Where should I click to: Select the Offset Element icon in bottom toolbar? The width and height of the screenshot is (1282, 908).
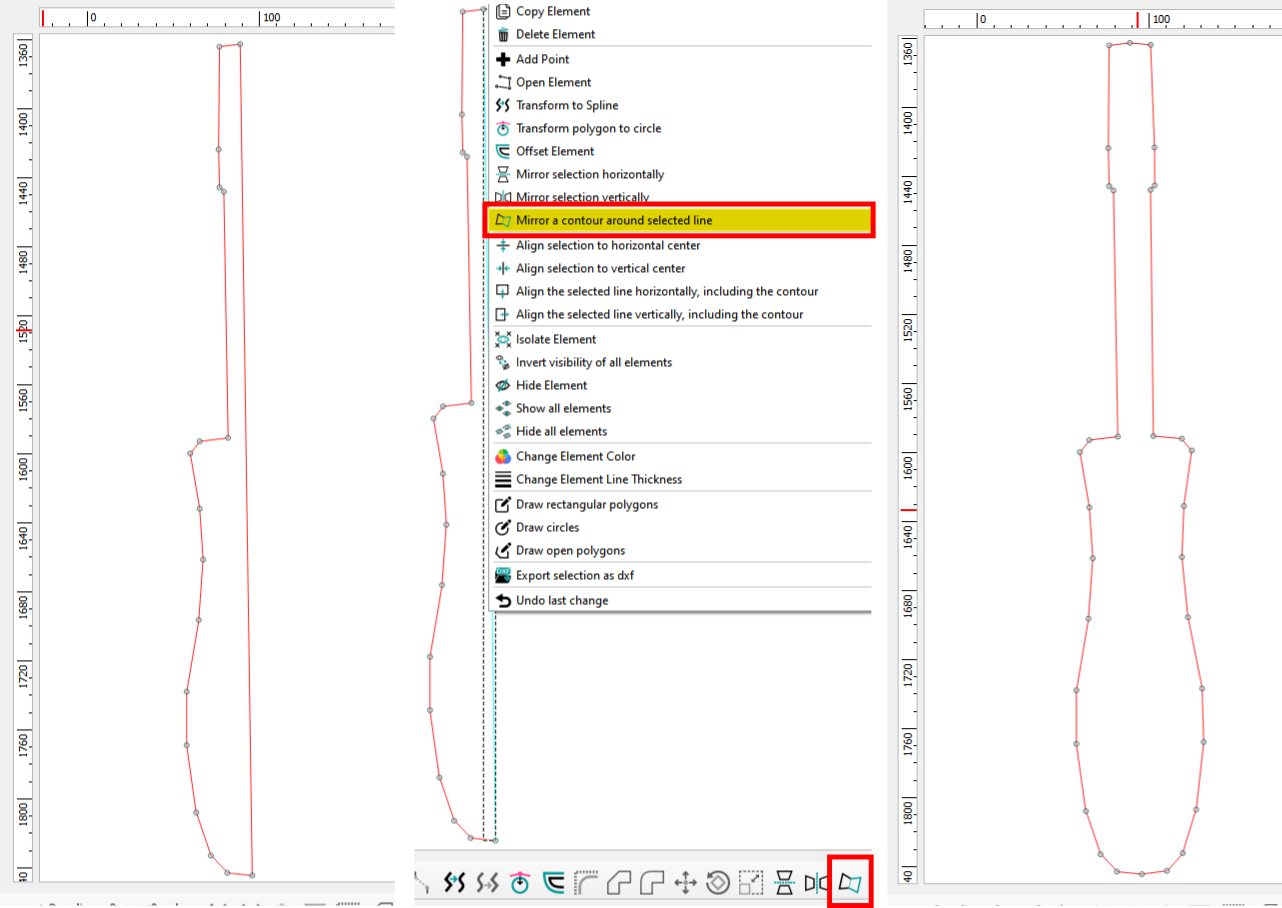click(x=553, y=882)
